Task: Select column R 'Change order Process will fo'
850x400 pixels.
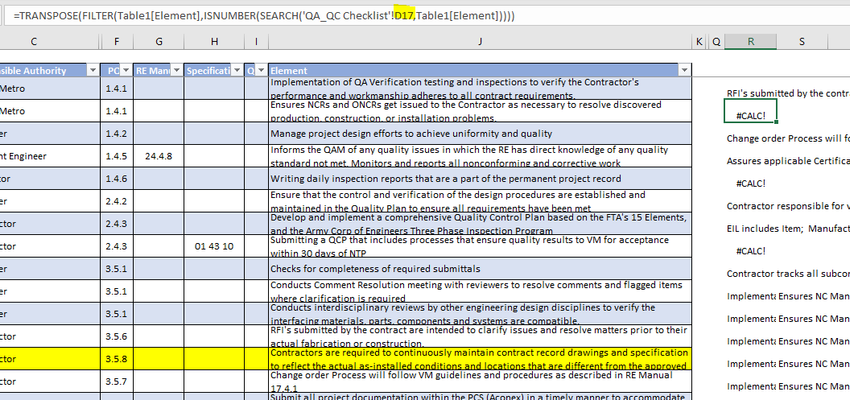Action: (x=788, y=138)
